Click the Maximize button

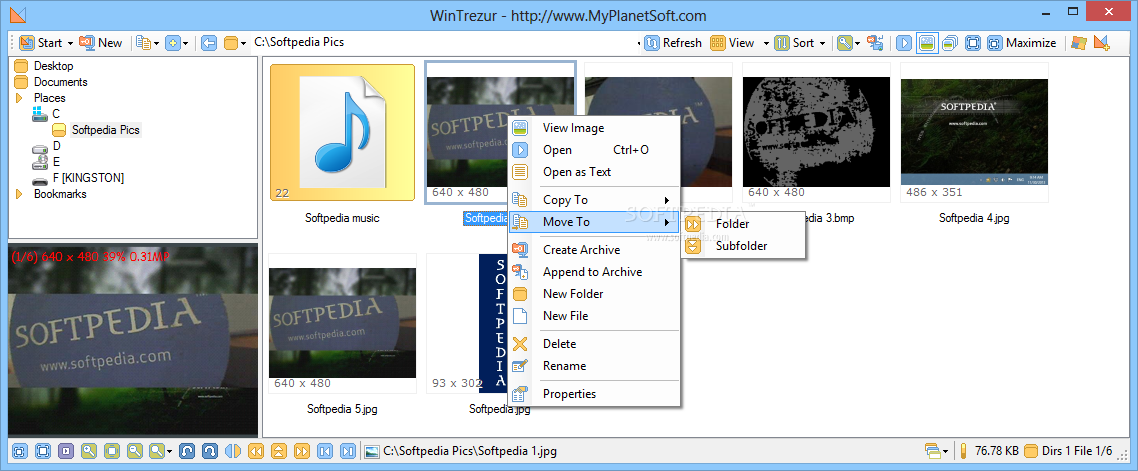point(1022,43)
